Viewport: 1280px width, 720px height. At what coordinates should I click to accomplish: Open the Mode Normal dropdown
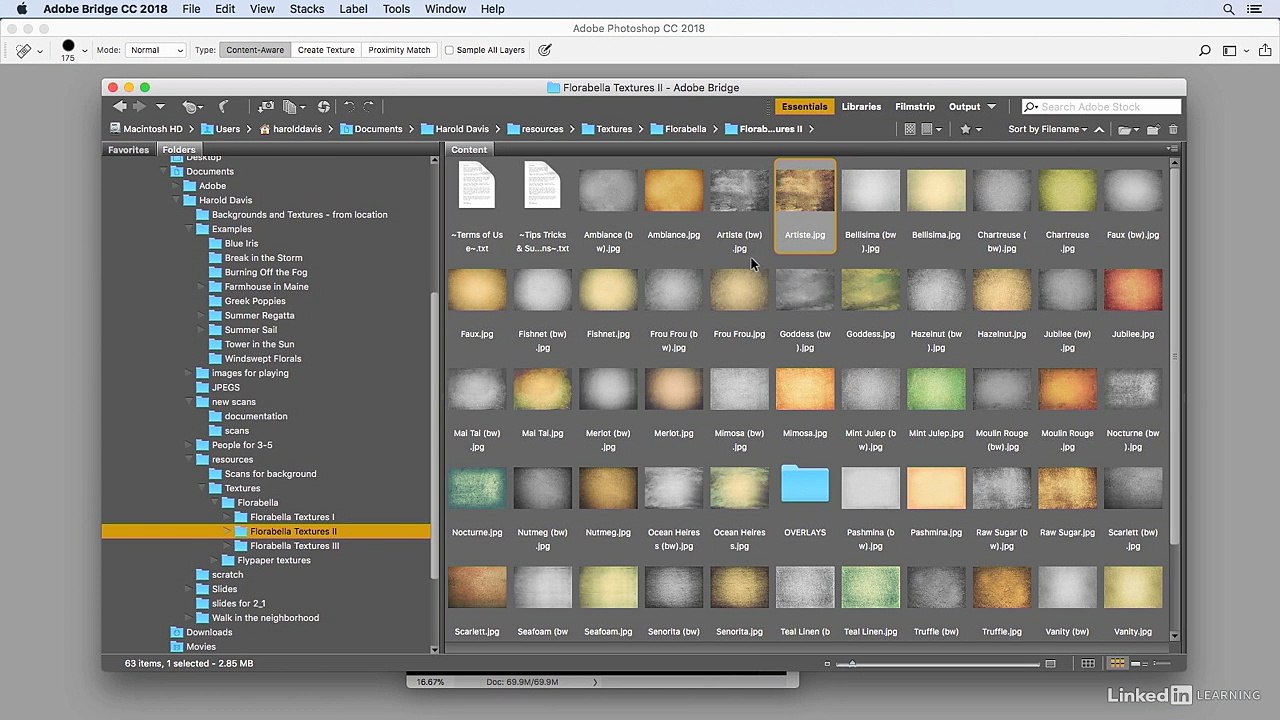point(155,50)
